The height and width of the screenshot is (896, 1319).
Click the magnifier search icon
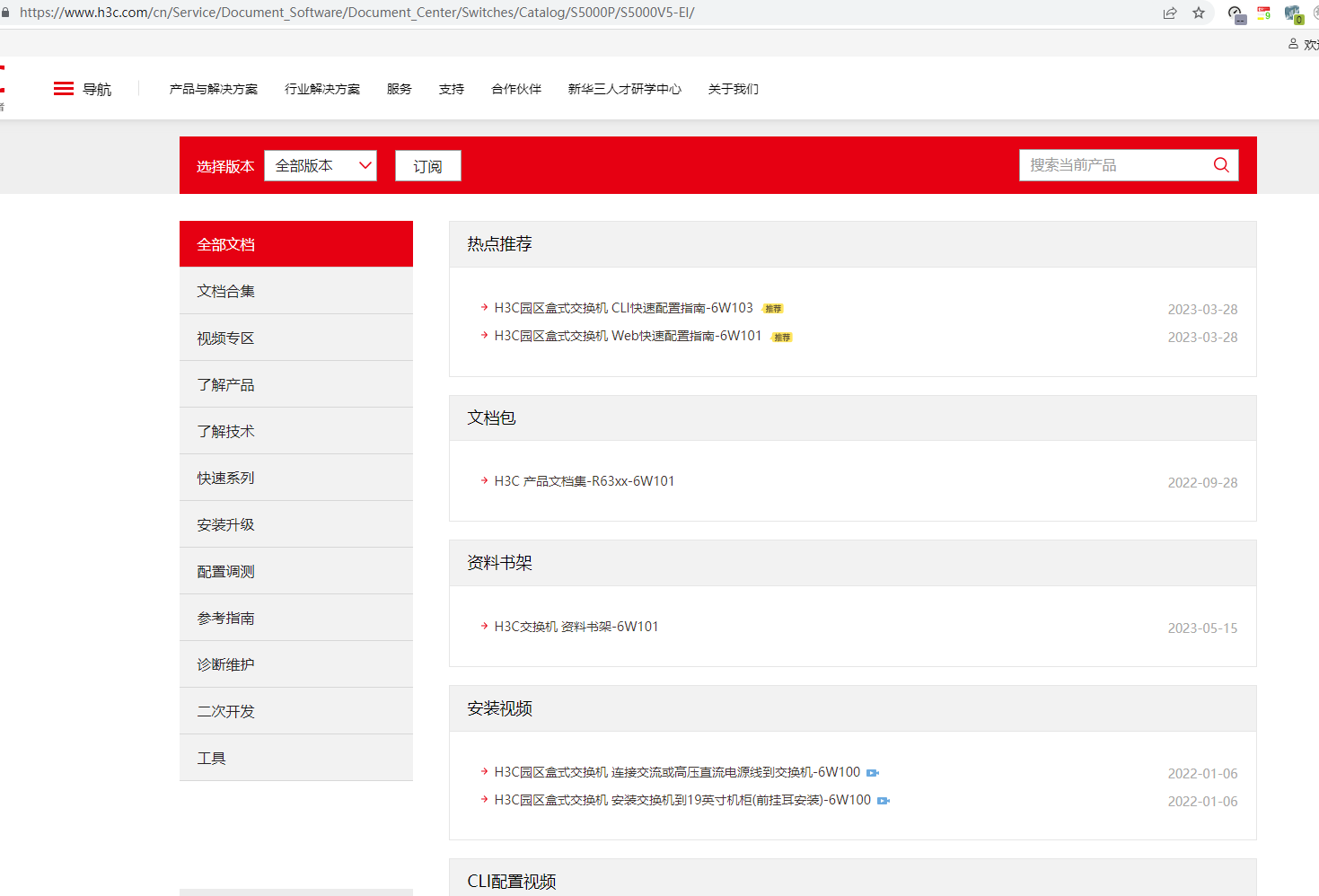1221,165
